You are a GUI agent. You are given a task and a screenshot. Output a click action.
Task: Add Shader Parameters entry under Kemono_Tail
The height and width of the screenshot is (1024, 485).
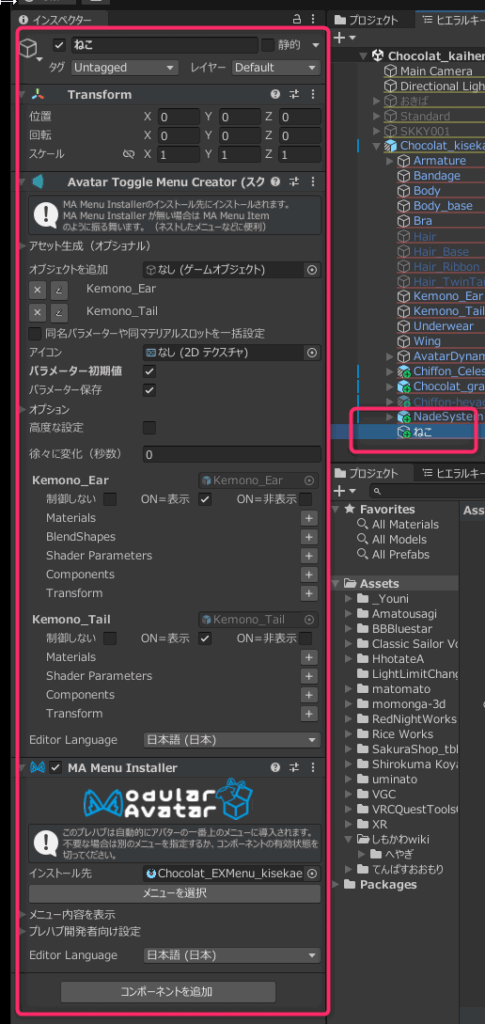coord(309,677)
